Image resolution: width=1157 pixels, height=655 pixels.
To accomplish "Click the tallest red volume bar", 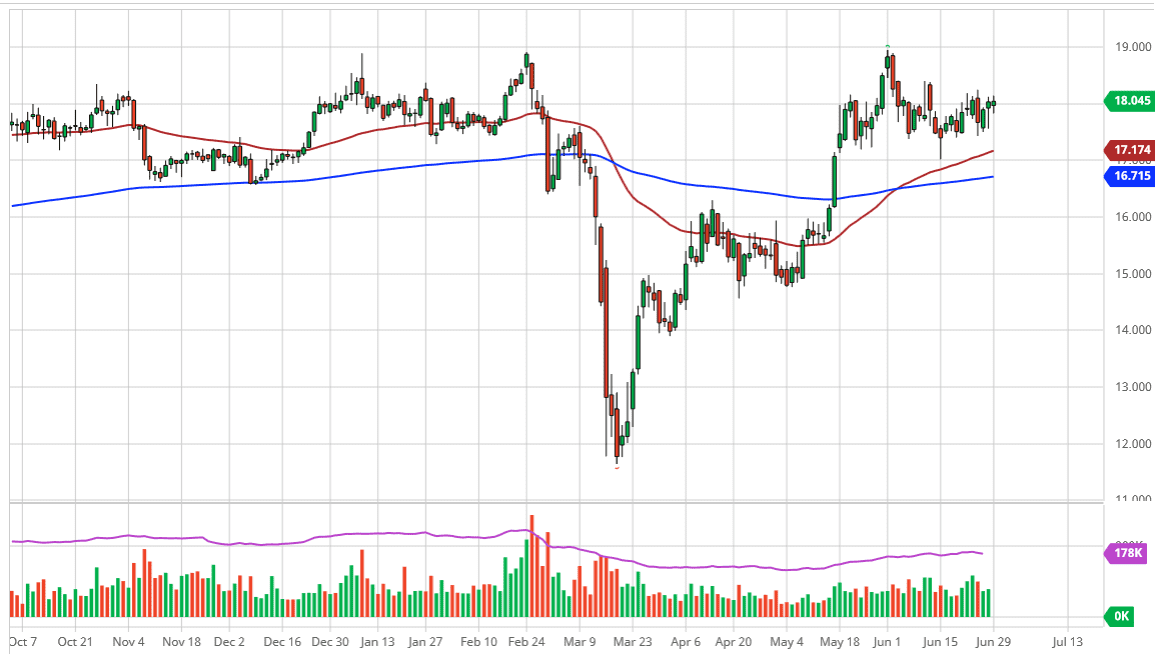I will point(532,566).
